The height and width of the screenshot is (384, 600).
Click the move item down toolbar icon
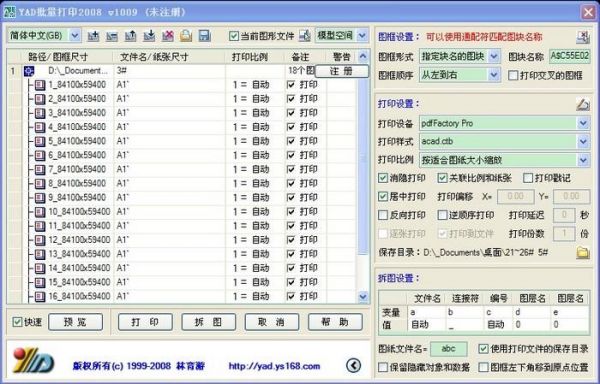pos(149,36)
